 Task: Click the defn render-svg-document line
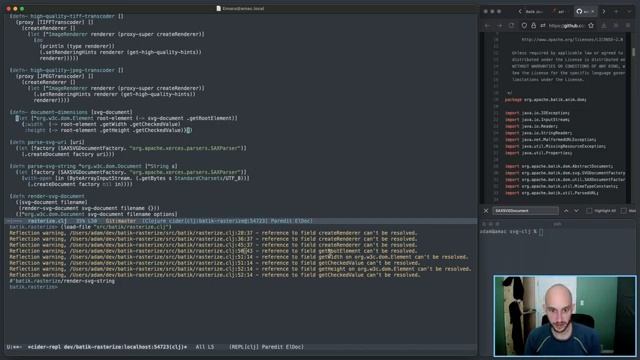47,196
